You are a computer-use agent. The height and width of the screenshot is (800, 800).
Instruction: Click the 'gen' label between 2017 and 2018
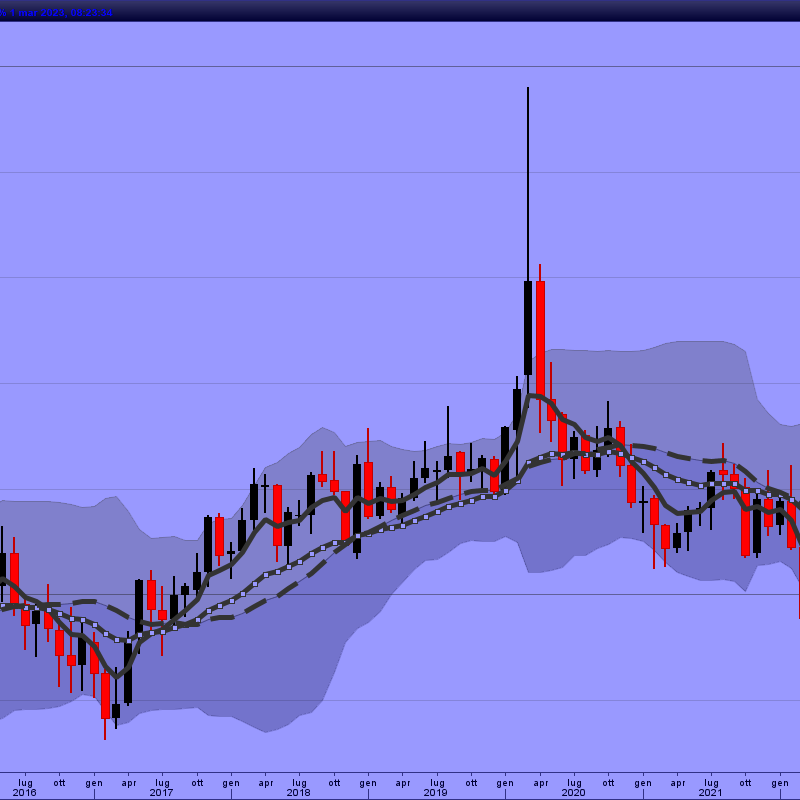[x=231, y=782]
